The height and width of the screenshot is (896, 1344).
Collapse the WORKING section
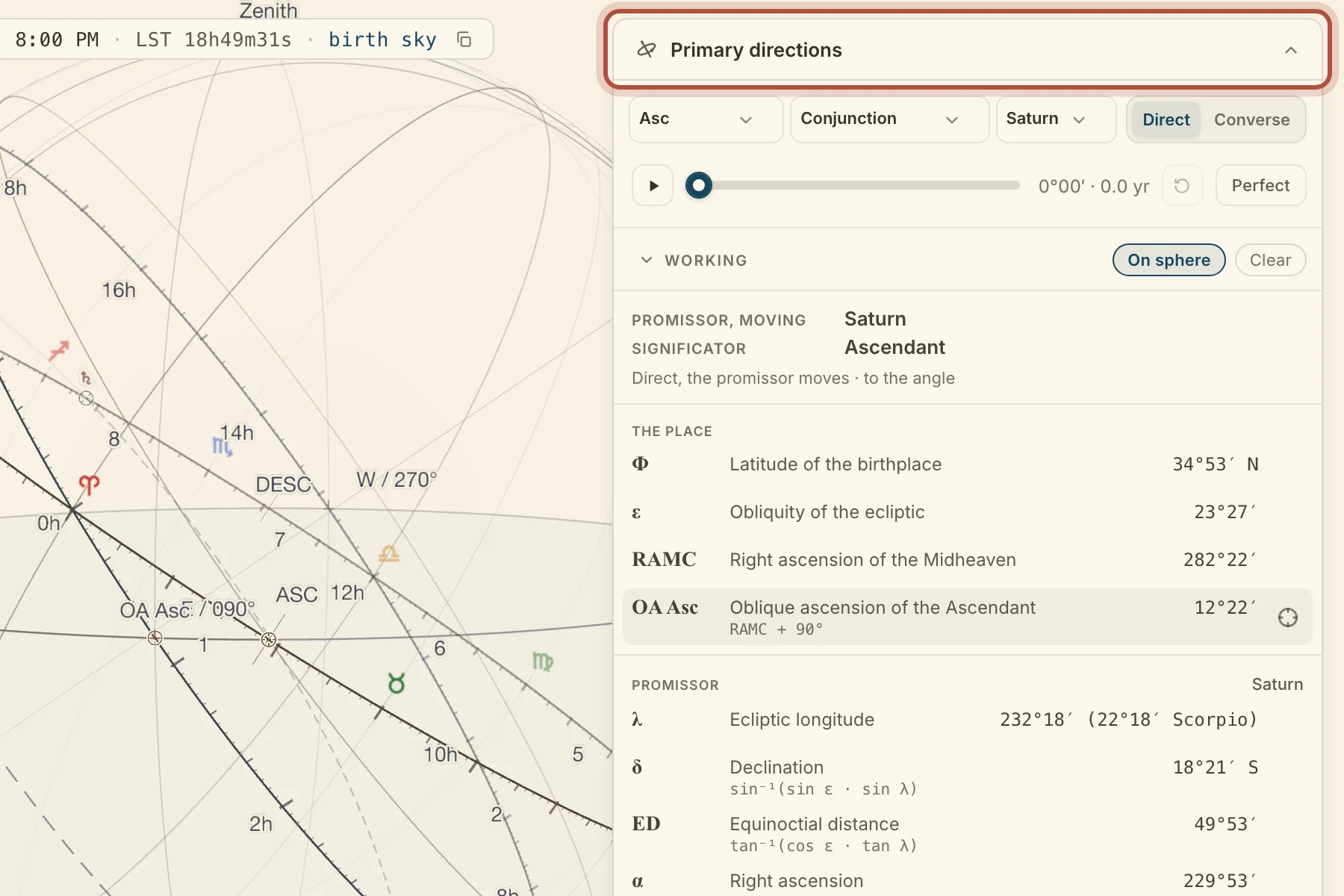tap(647, 260)
